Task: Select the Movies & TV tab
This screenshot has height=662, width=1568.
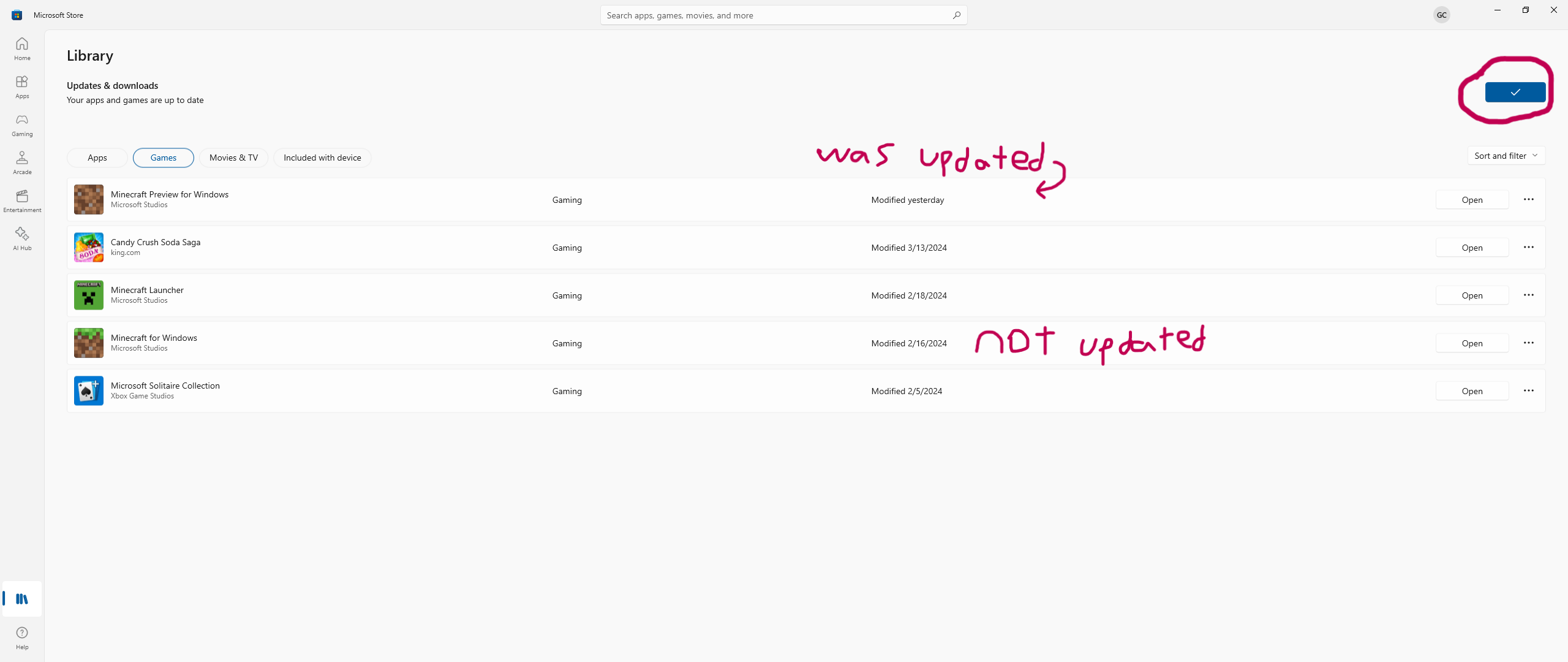Action: [x=233, y=158]
